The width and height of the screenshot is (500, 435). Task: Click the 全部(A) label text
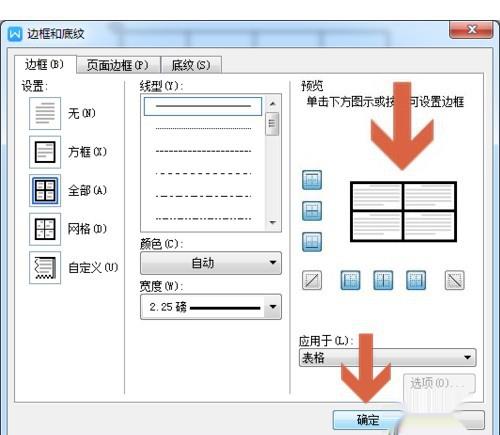[87, 190]
